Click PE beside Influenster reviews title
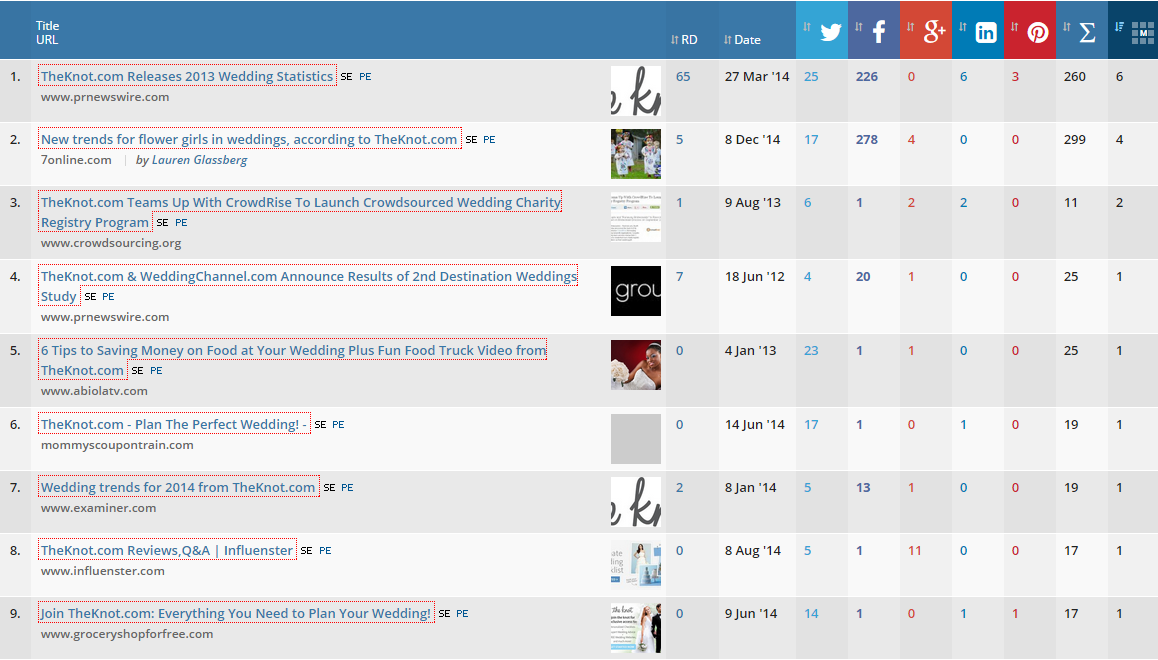 click(326, 551)
